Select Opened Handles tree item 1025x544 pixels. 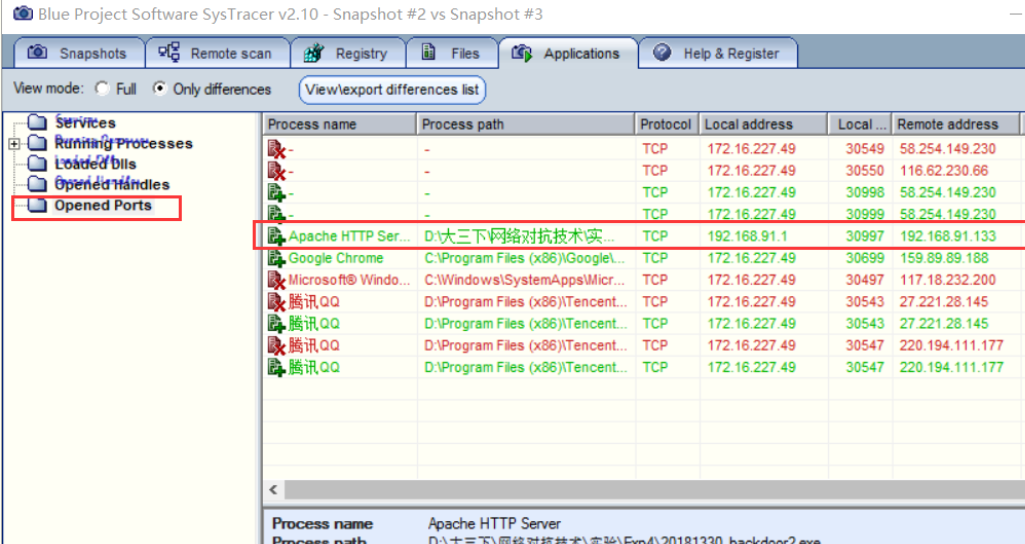click(x=112, y=184)
